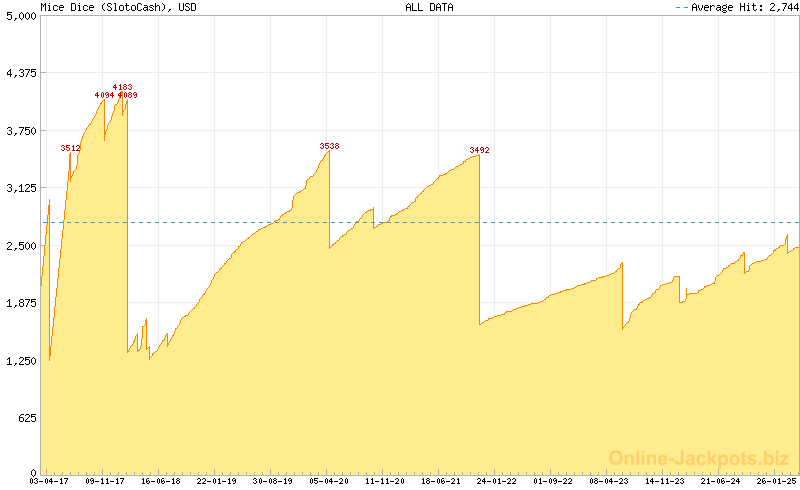
Task: Select the 3492 peak marker
Action: [479, 150]
